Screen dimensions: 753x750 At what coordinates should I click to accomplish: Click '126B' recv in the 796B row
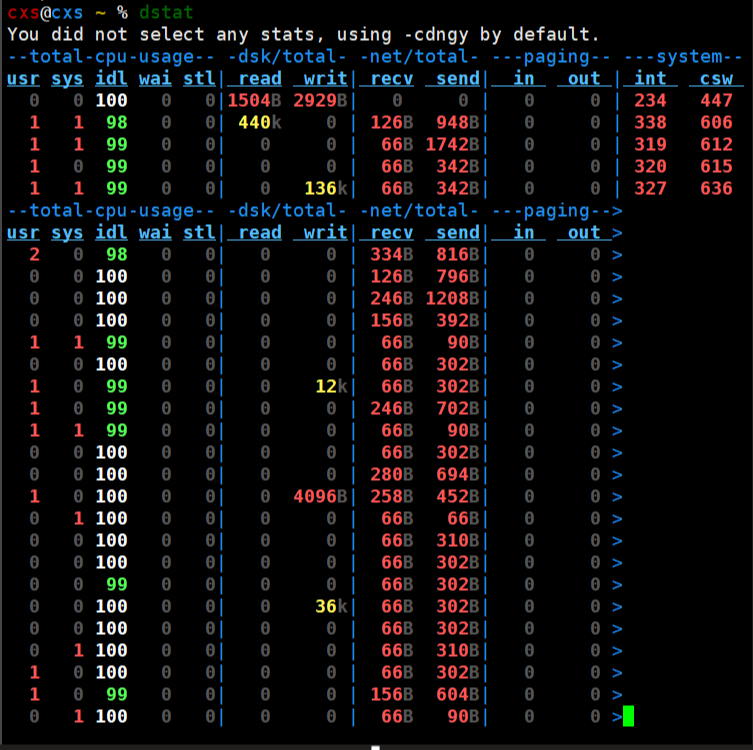pyautogui.click(x=391, y=277)
